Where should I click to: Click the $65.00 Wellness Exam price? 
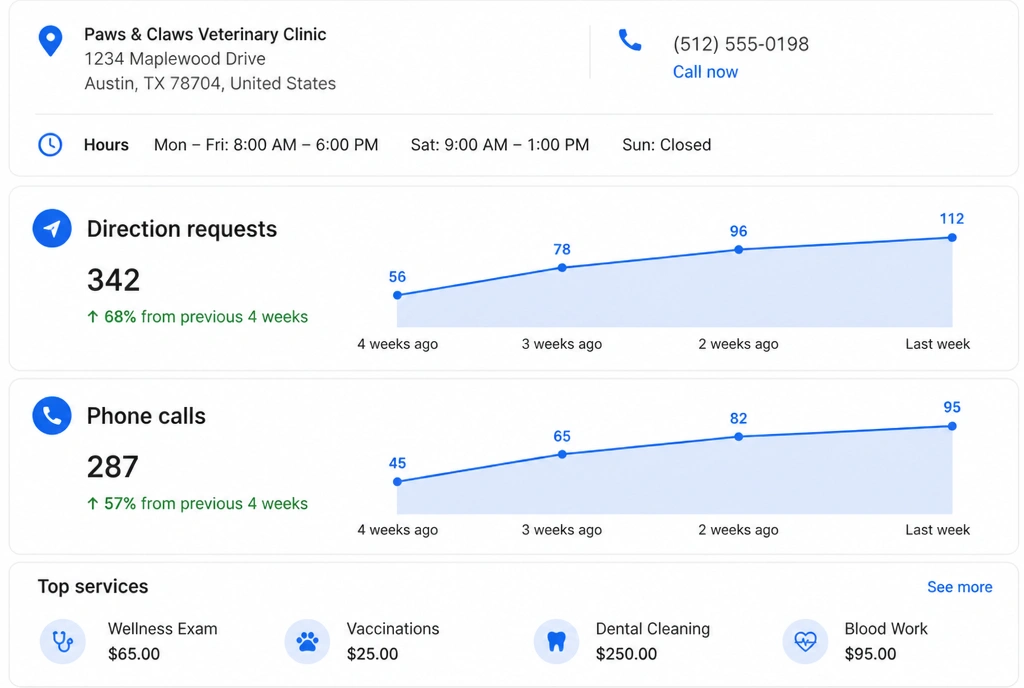tap(134, 654)
